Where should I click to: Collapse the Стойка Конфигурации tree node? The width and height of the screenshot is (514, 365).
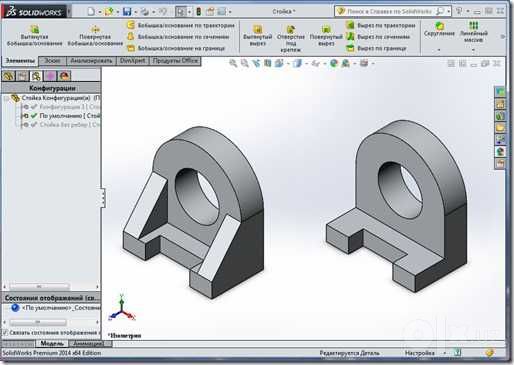(x=6, y=98)
